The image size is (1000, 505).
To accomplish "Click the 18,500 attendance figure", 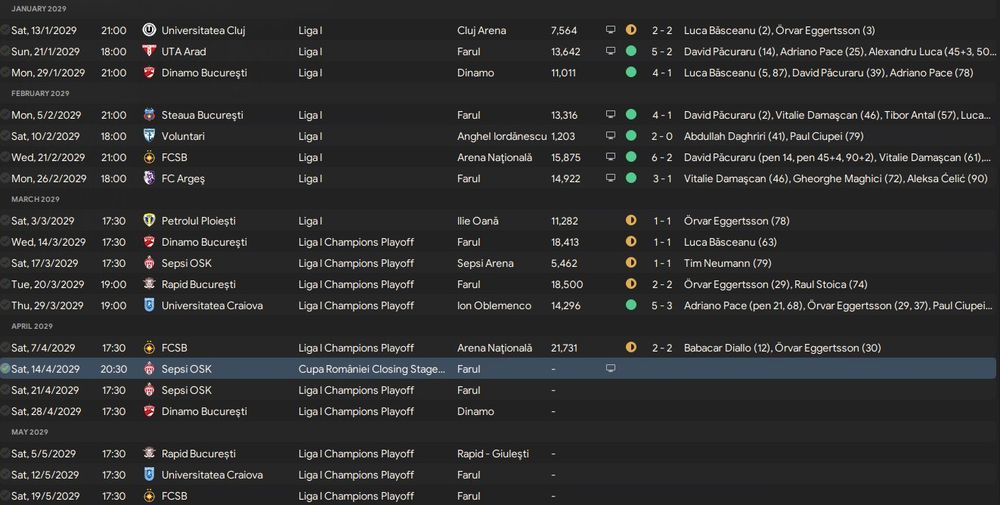I will click(567, 284).
